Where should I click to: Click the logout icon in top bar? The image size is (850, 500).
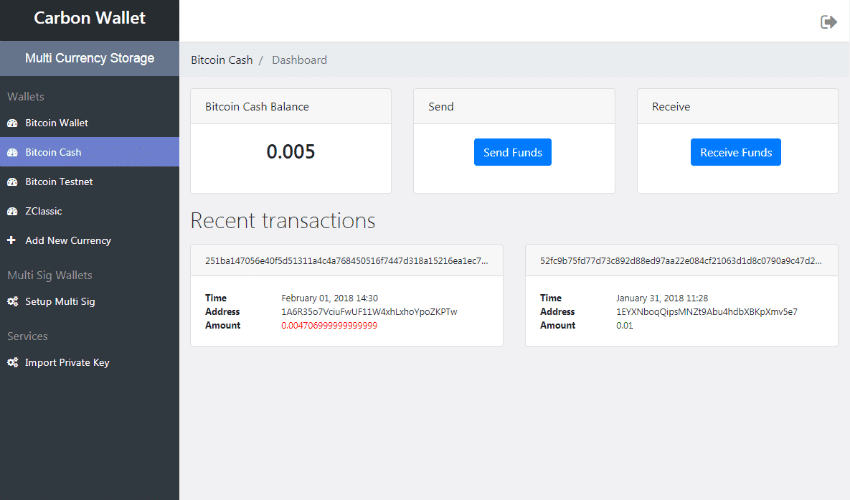pos(828,22)
